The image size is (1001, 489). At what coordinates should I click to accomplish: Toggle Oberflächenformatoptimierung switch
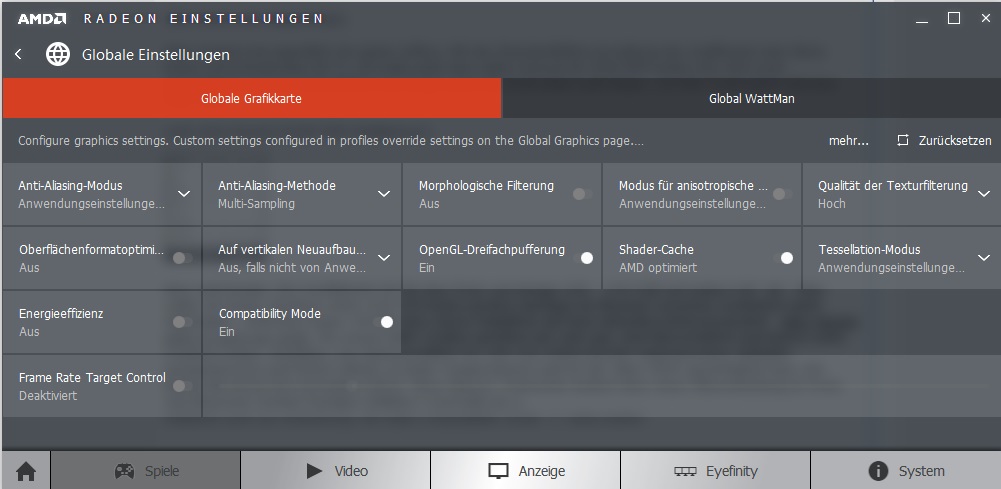tap(183, 258)
